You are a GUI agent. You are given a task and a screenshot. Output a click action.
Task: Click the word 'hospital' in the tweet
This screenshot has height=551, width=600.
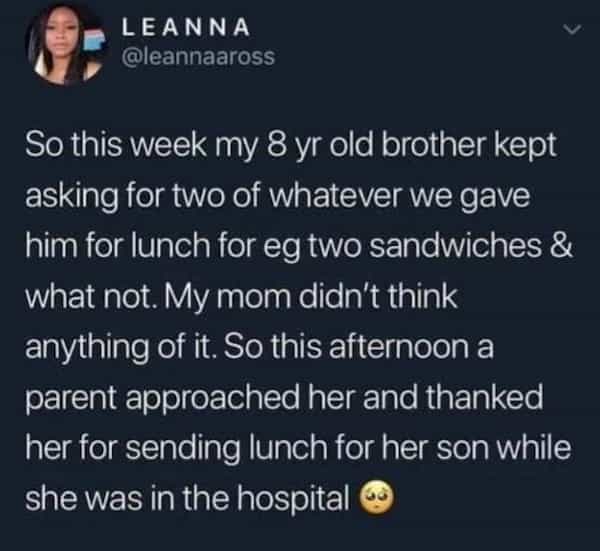coord(302,497)
